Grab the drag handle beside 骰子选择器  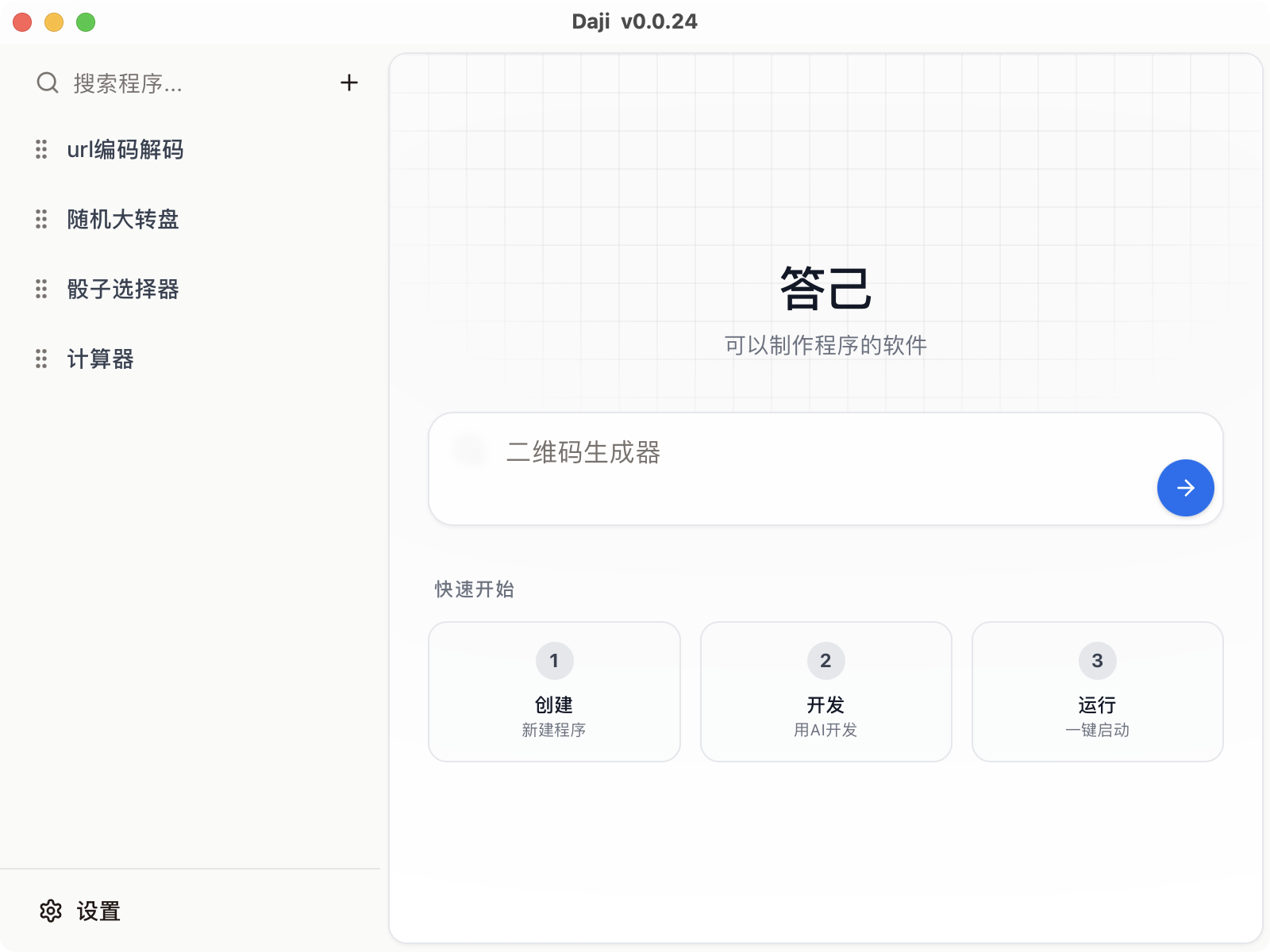(41, 289)
